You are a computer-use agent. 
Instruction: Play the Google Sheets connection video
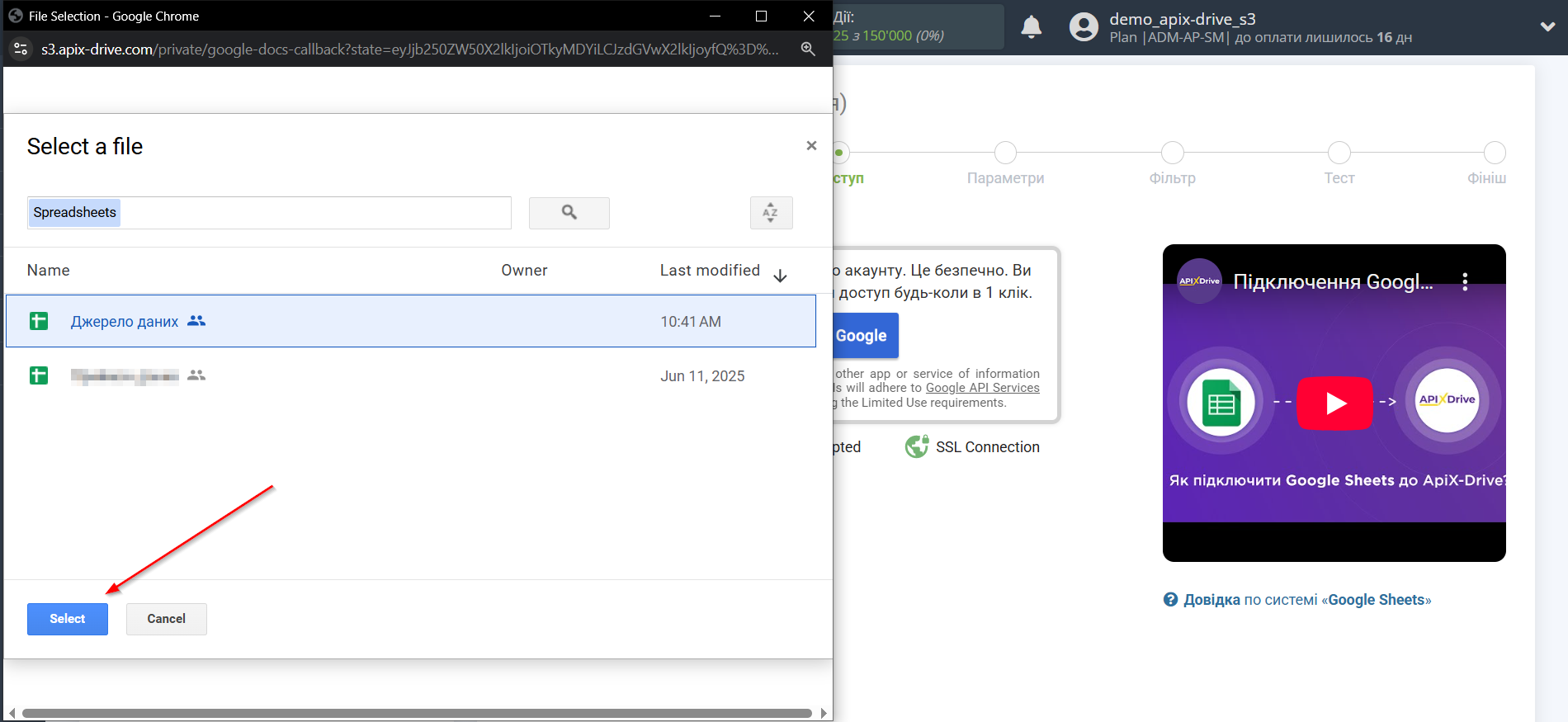point(1335,403)
